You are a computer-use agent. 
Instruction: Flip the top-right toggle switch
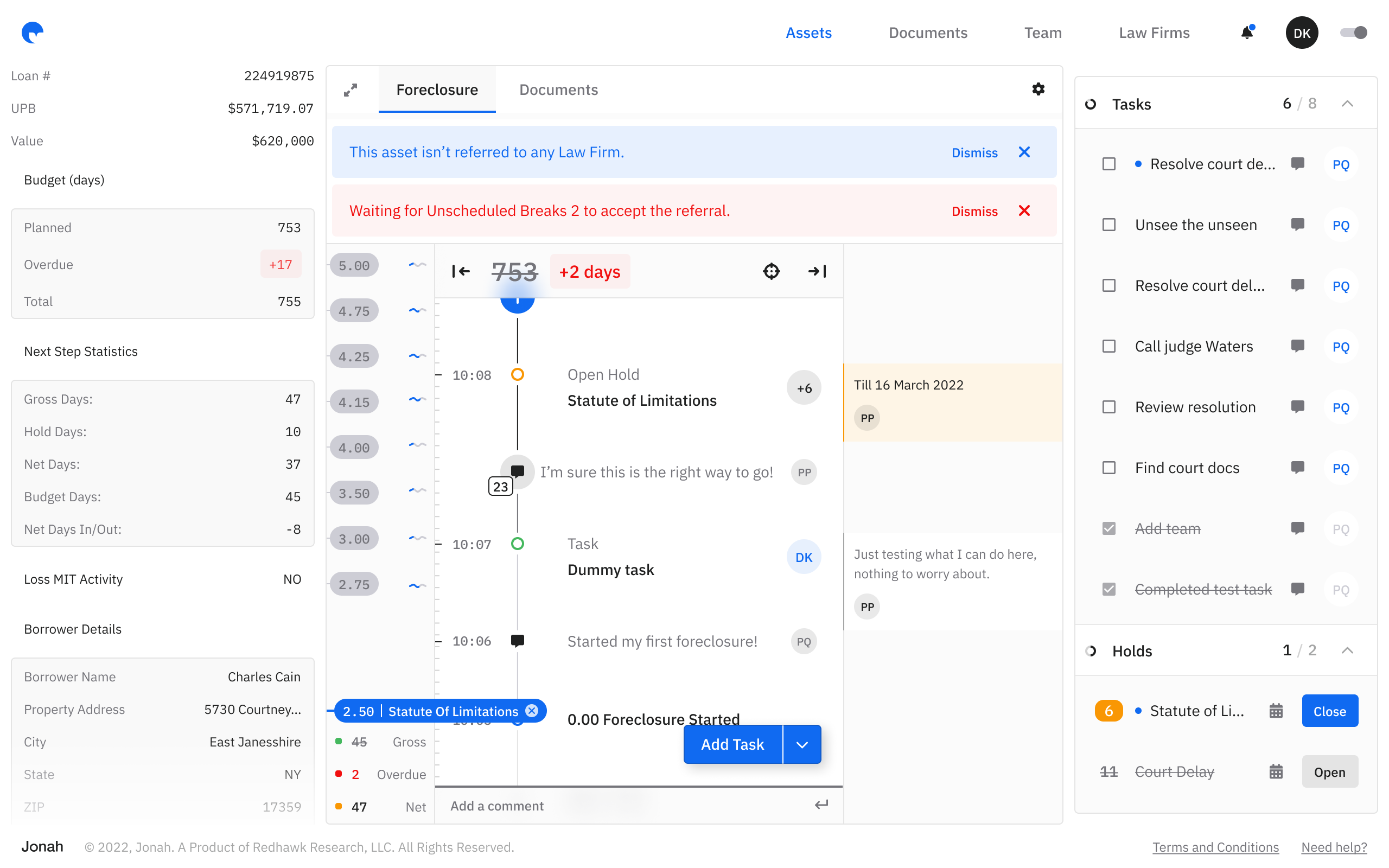1353,33
